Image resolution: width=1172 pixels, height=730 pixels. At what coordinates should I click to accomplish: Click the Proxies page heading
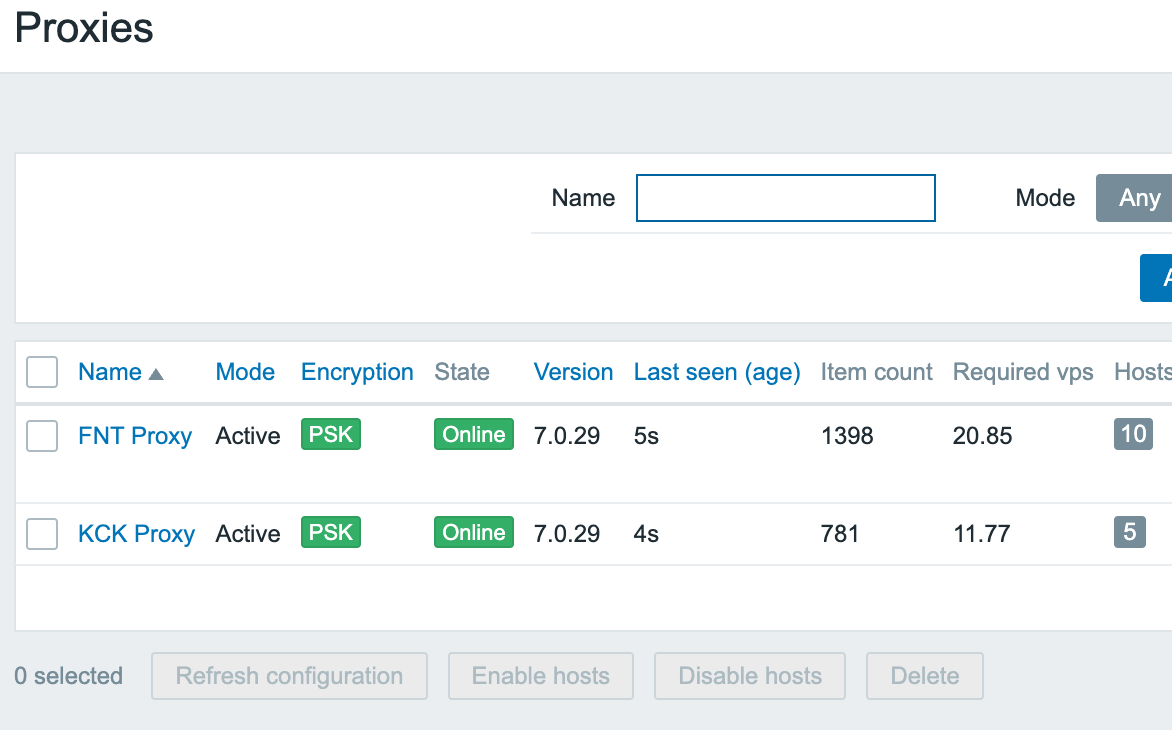click(84, 28)
